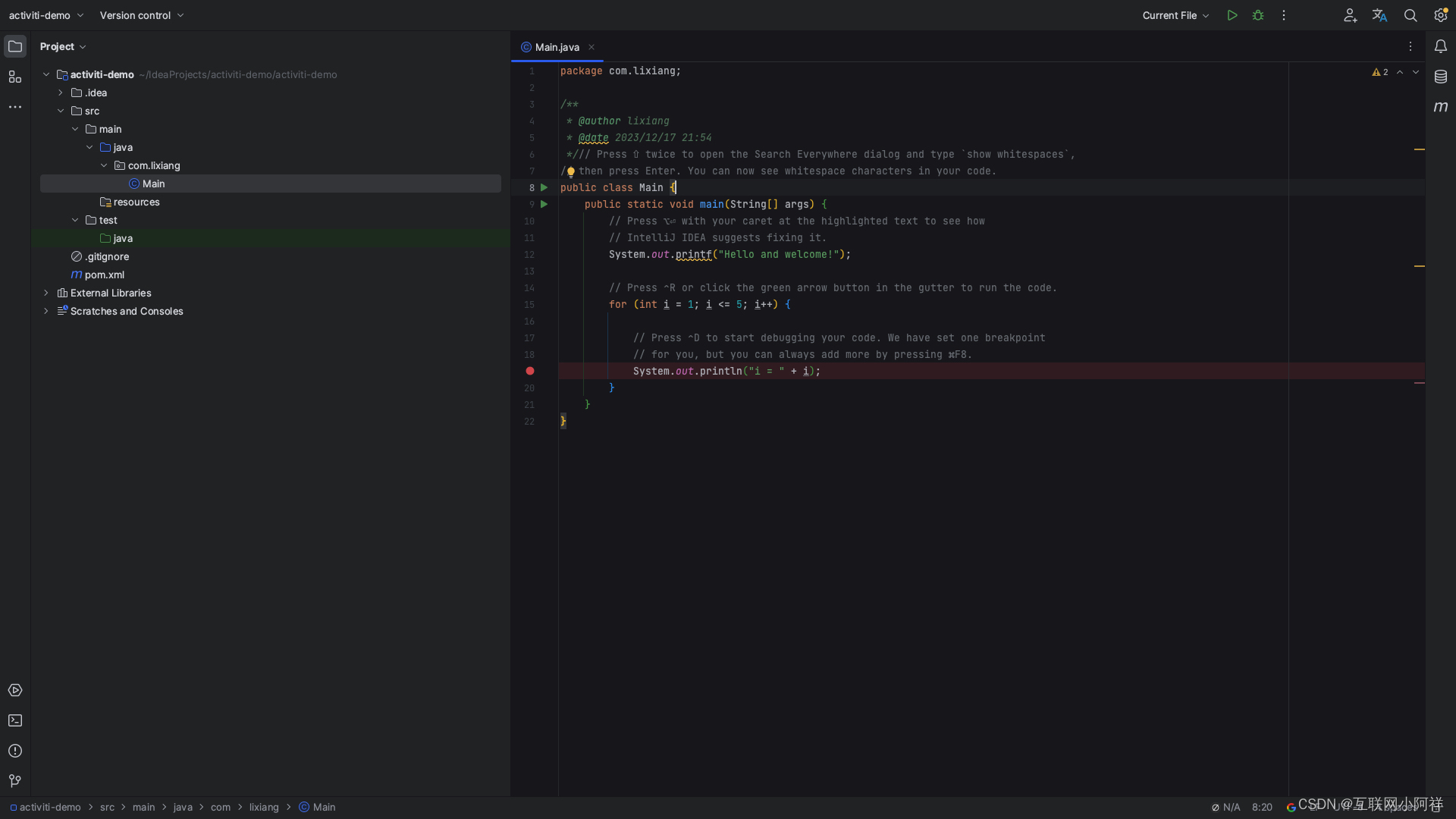Viewport: 1456px width, 819px height.
Task: Click line number 22 in gutter
Action: pyautogui.click(x=529, y=422)
